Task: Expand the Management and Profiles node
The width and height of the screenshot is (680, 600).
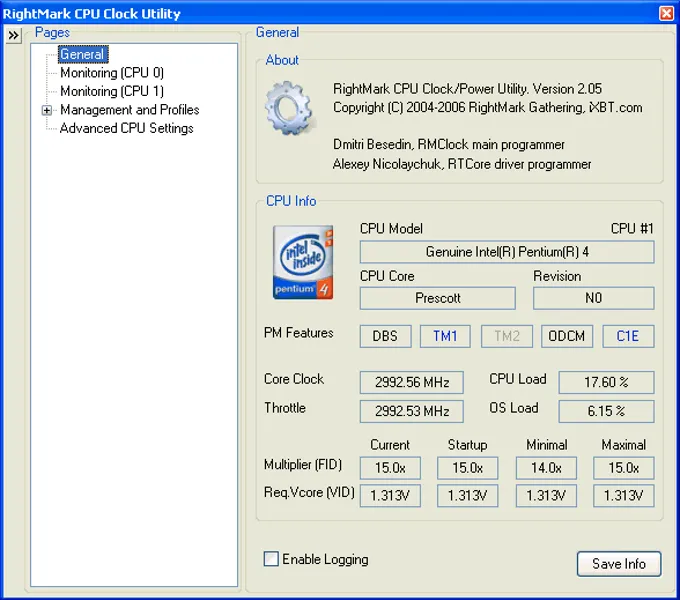Action: pos(47,110)
